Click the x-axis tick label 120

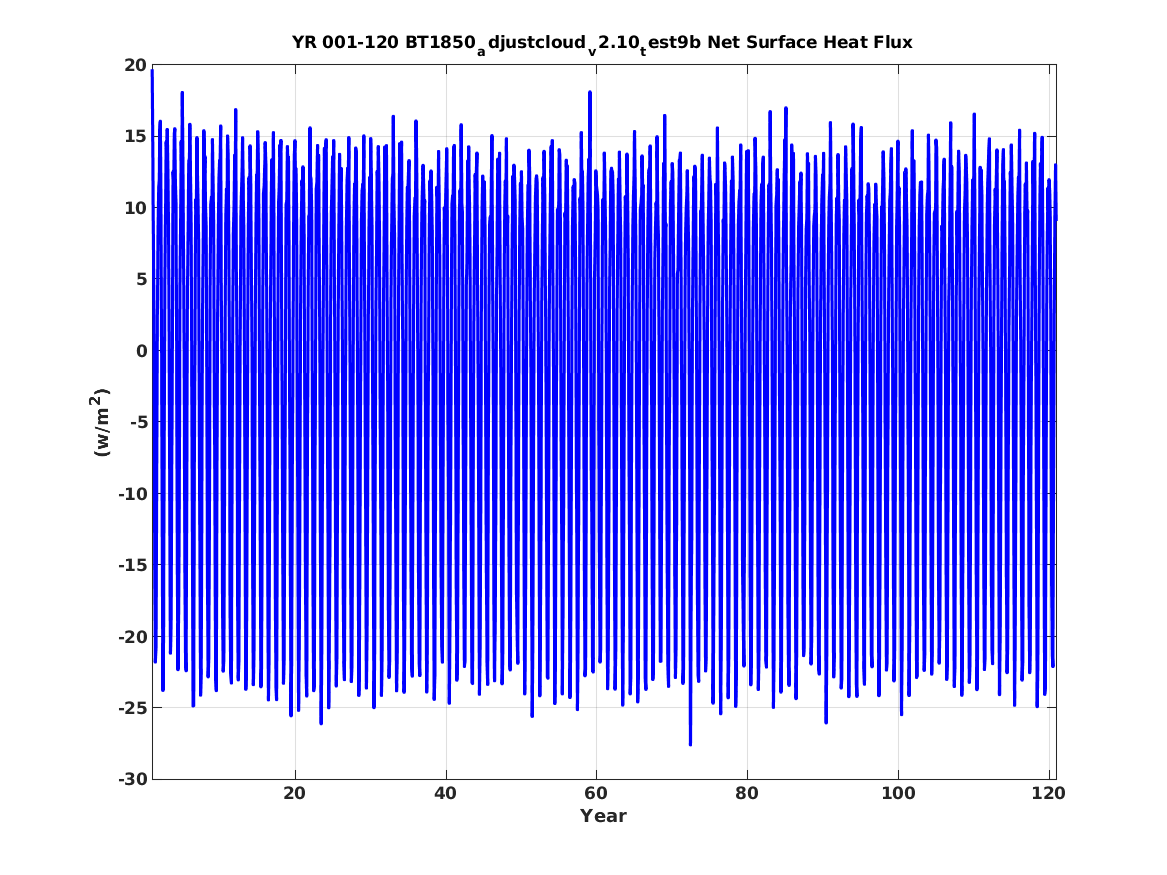point(1049,794)
